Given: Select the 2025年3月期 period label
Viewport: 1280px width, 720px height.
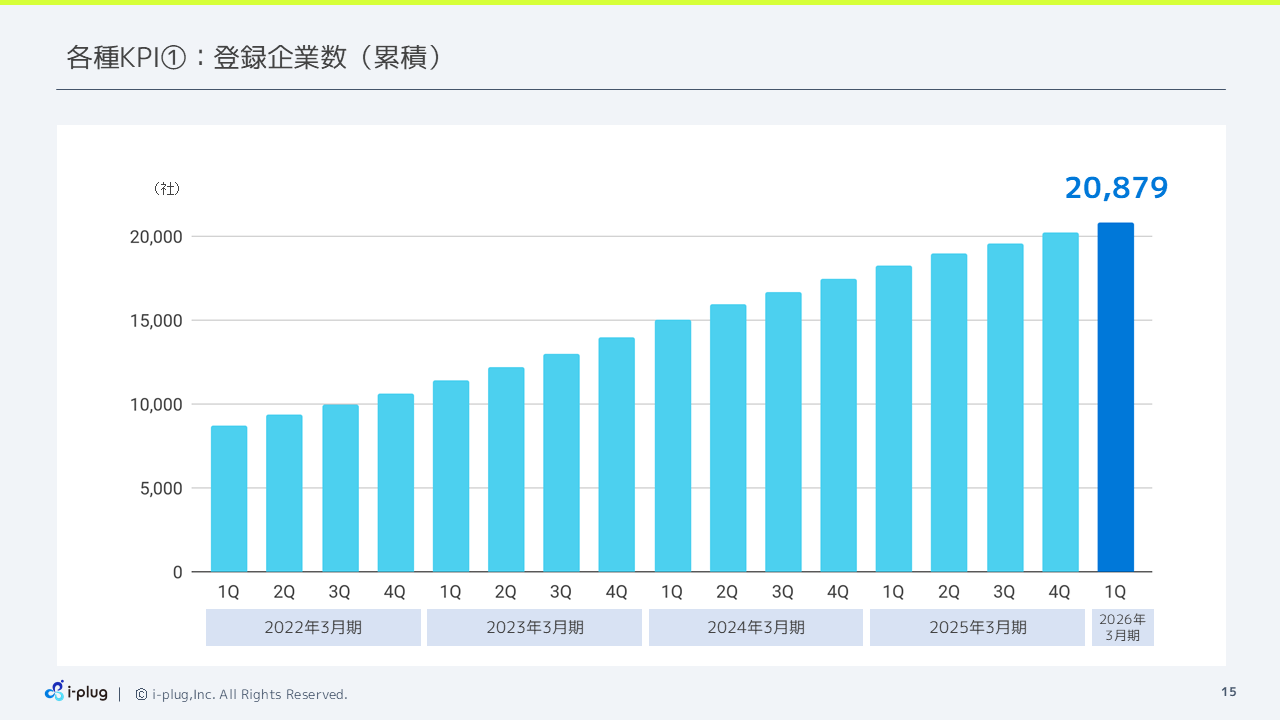Looking at the screenshot, I should [x=977, y=627].
